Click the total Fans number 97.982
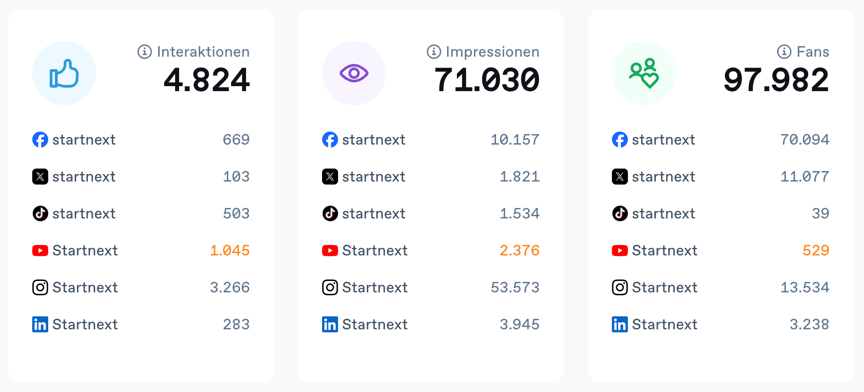Image resolution: width=864 pixels, height=392 pixels. 776,80
